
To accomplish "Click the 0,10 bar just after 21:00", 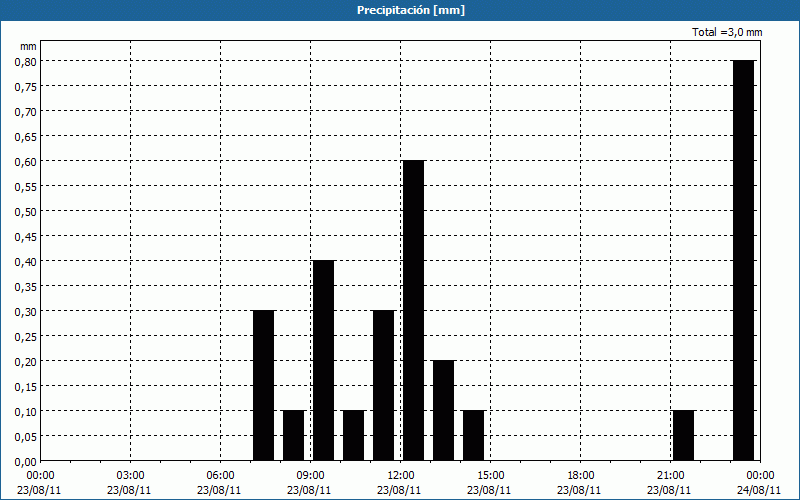I will click(x=684, y=435).
